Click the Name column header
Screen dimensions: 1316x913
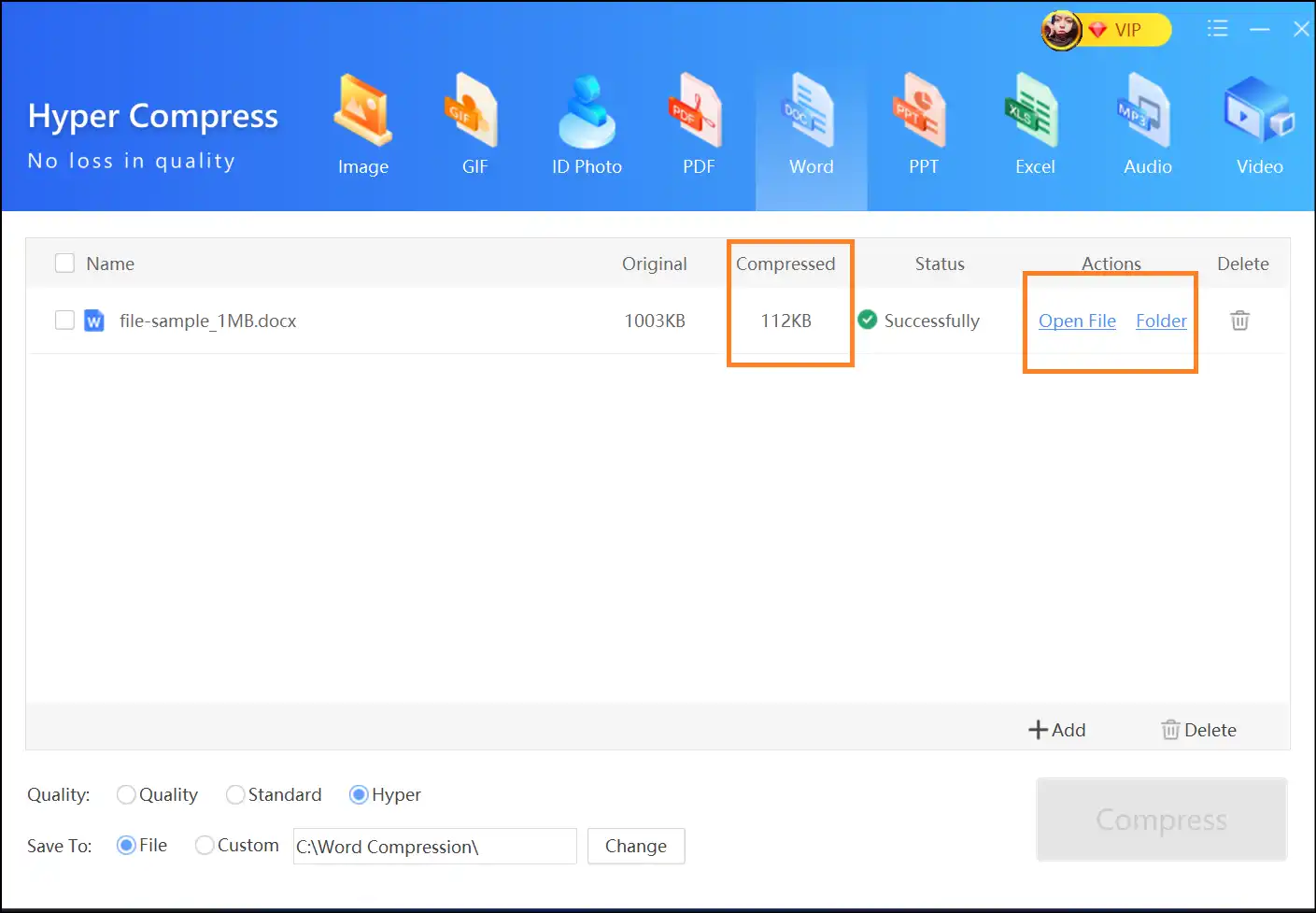pyautogui.click(x=110, y=264)
